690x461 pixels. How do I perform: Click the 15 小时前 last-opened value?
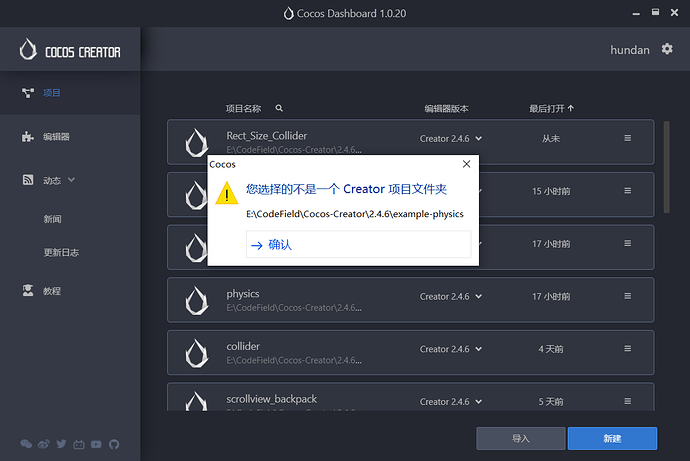[x=551, y=191]
